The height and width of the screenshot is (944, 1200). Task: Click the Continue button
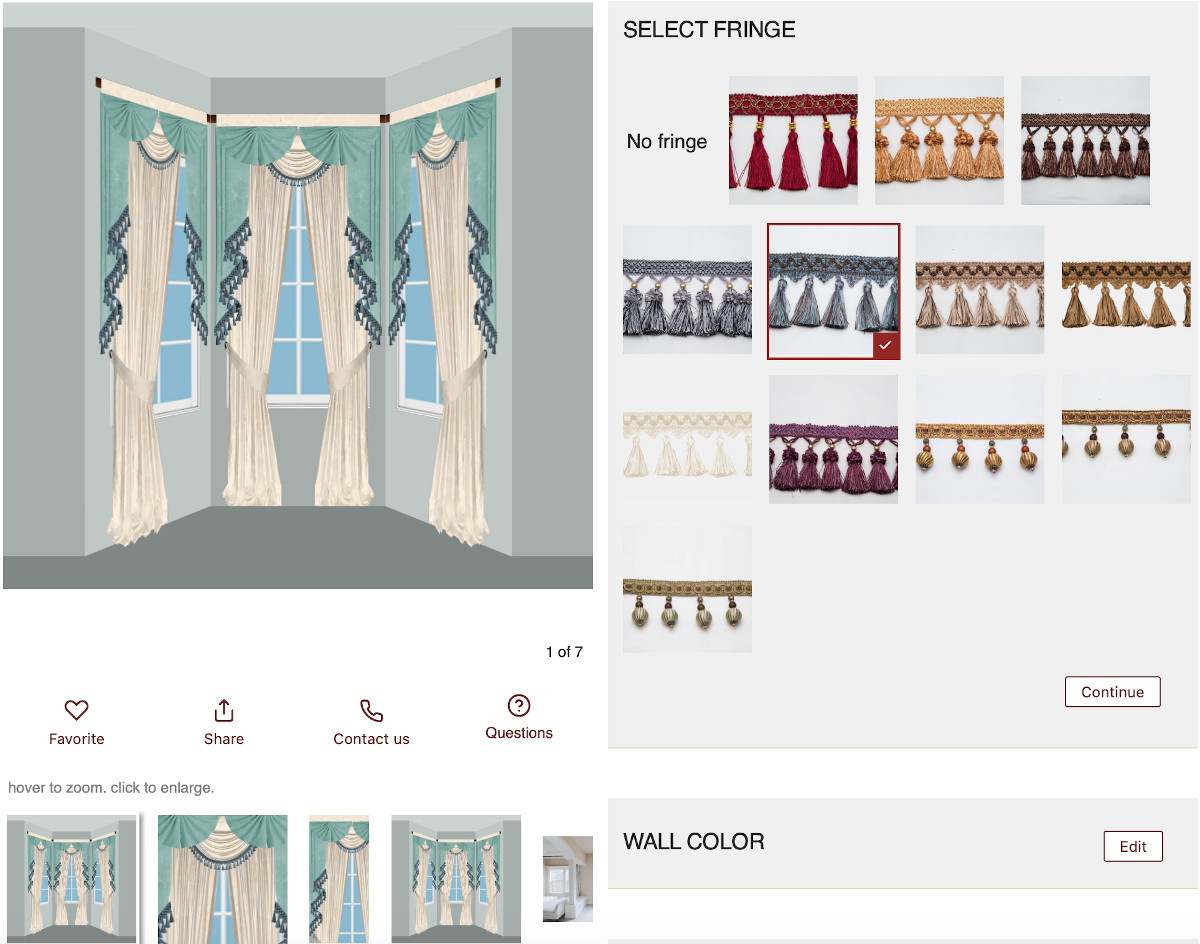pyautogui.click(x=1112, y=692)
